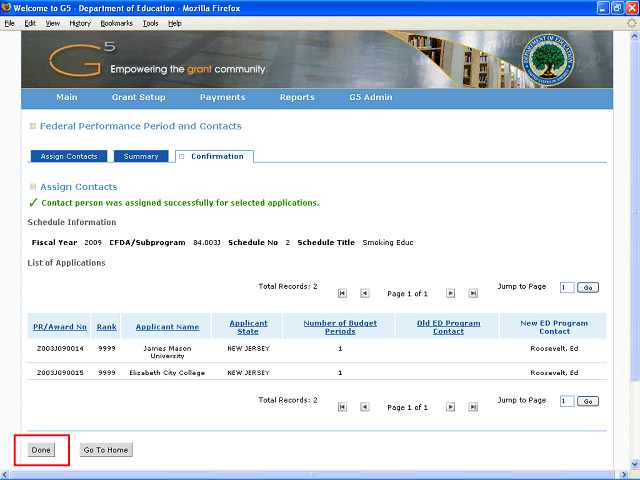Sort by PR/Award No column header
The height and width of the screenshot is (480, 640).
pos(59,327)
